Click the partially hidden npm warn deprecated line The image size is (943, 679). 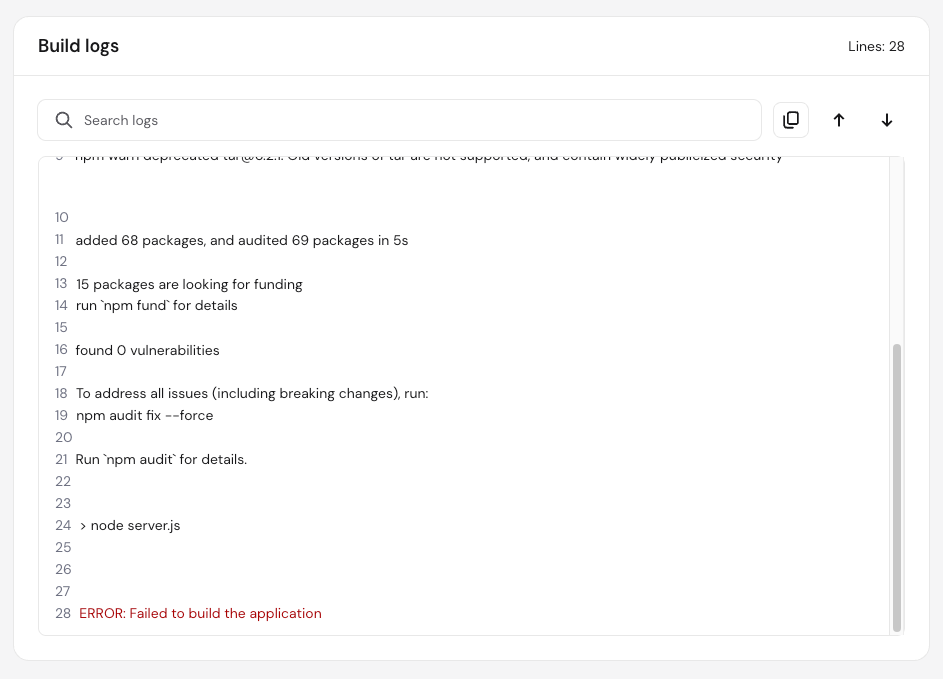click(428, 158)
